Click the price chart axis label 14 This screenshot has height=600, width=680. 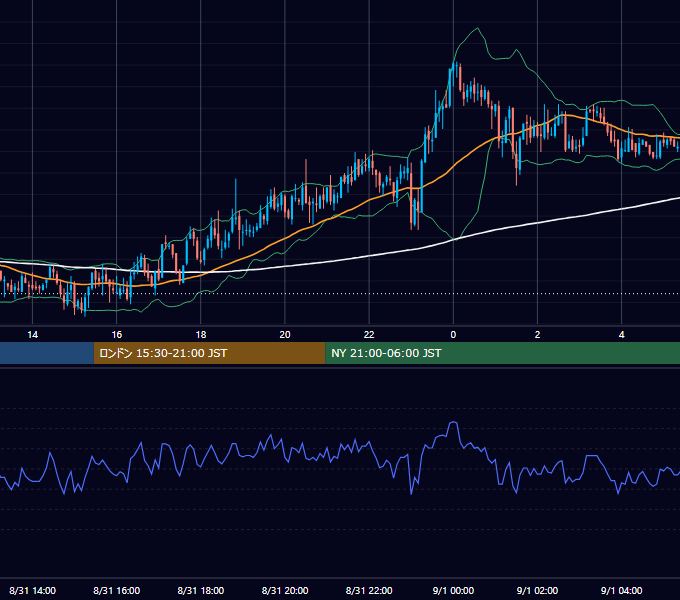tap(33, 335)
